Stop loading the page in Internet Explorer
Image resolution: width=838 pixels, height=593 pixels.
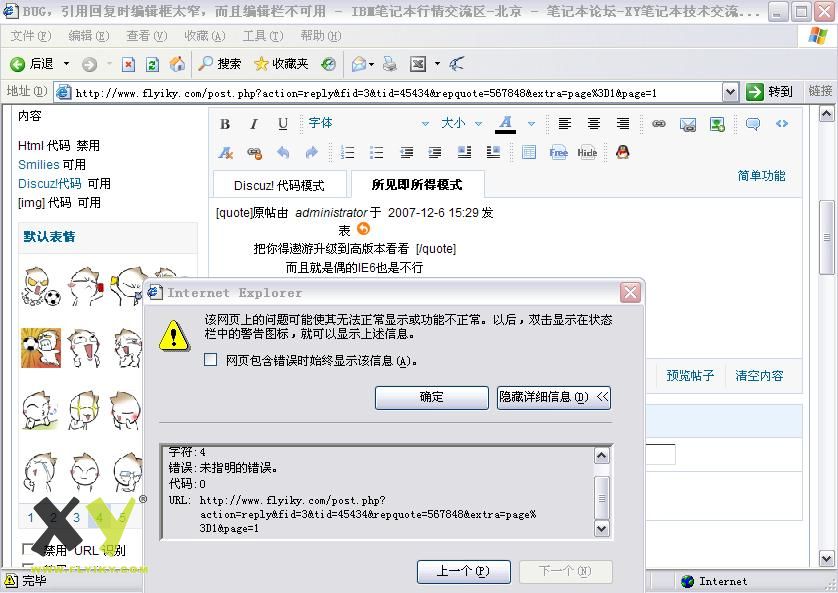[x=128, y=65]
